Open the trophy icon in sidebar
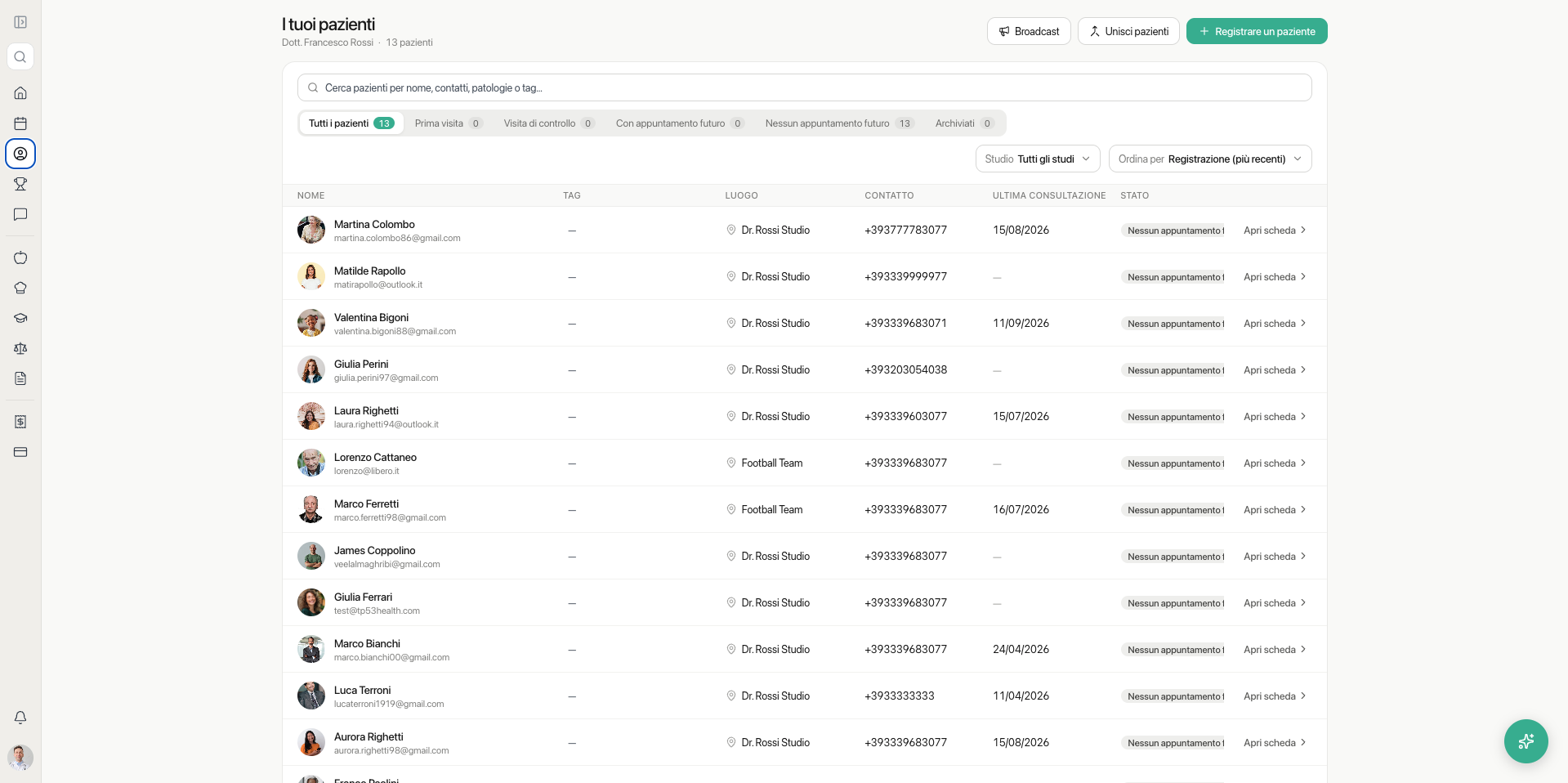The height and width of the screenshot is (783, 1568). point(20,184)
